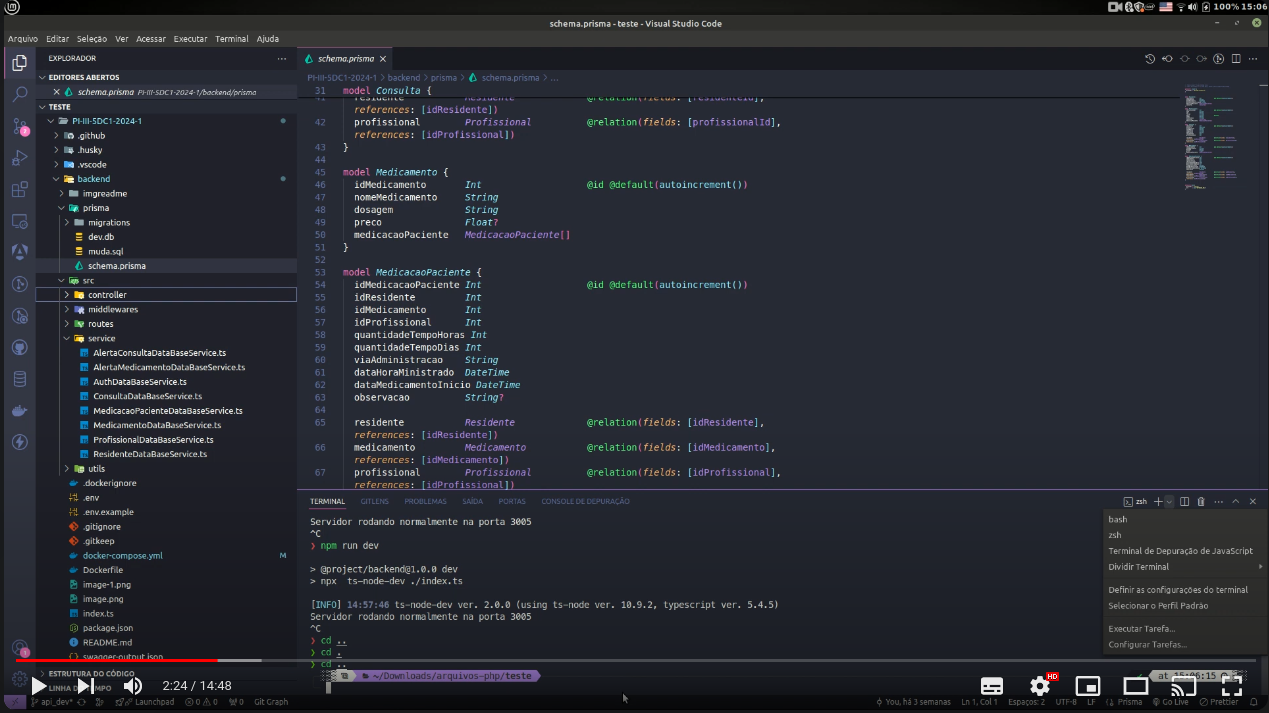Collapse the TESTE workspace section
This screenshot has height=713, width=1269.
[x=43, y=106]
